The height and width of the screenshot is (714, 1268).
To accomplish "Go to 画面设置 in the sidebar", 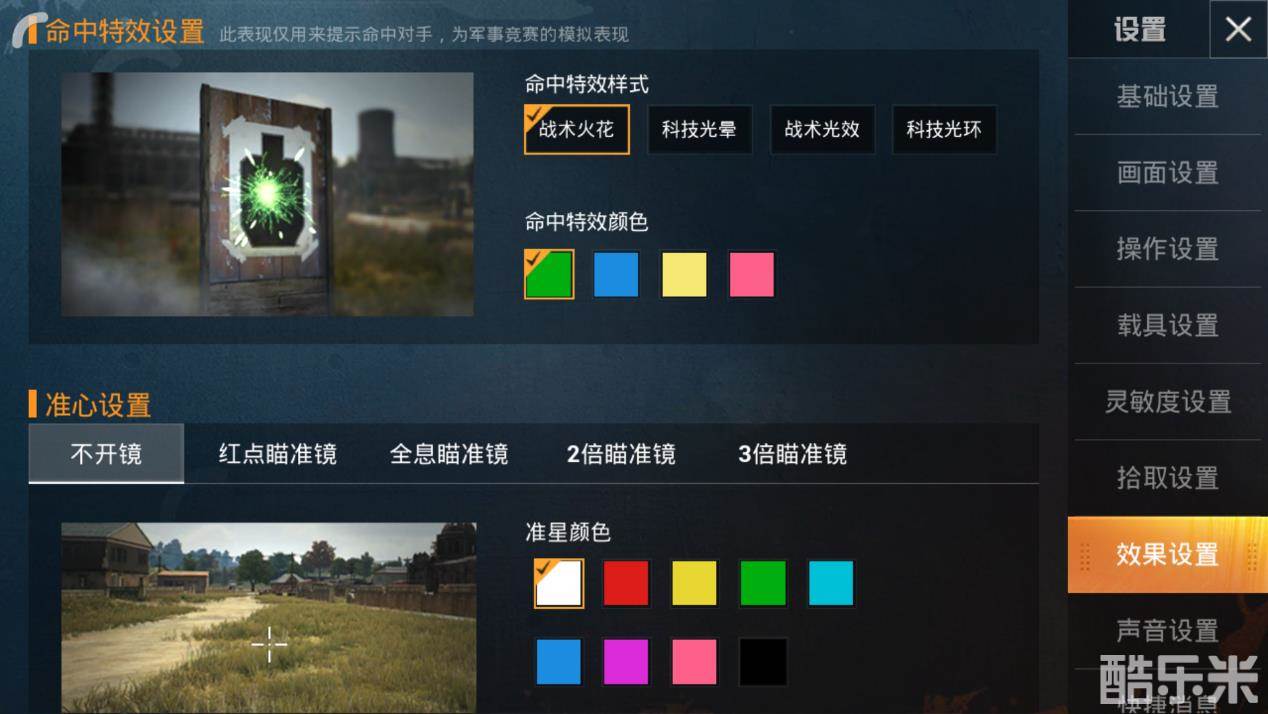I will coord(1167,173).
